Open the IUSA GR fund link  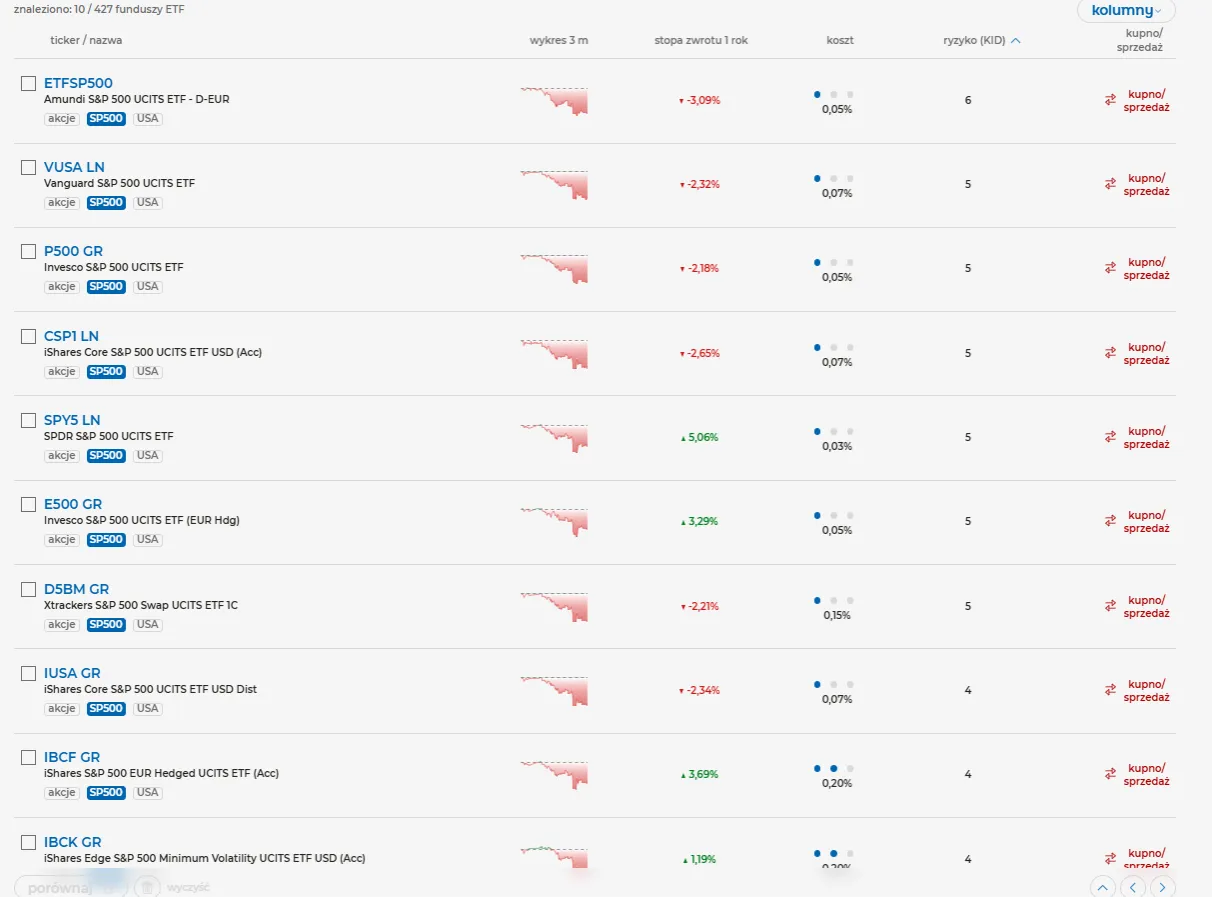point(72,673)
